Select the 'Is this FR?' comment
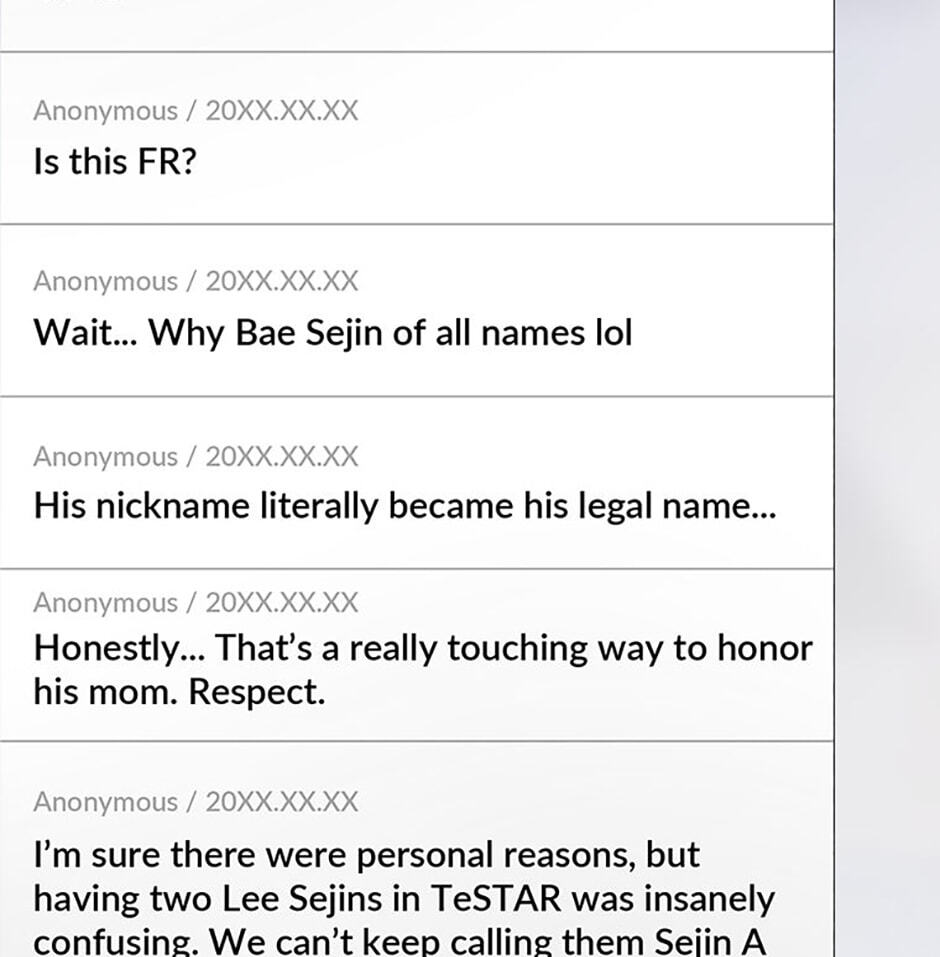This screenshot has width=940, height=957. pyautogui.click(x=417, y=139)
